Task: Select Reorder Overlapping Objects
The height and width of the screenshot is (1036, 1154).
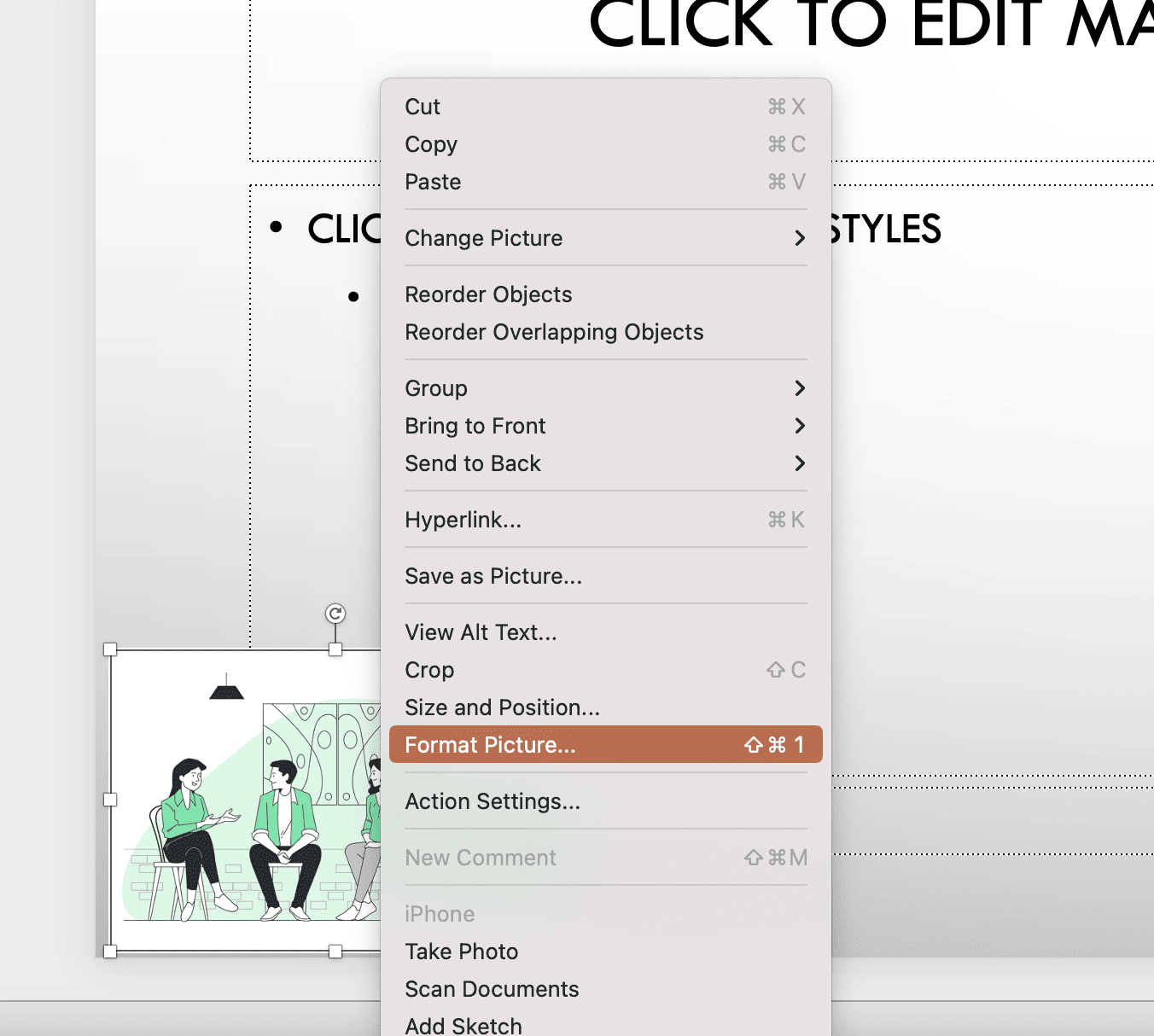Action: (x=554, y=332)
